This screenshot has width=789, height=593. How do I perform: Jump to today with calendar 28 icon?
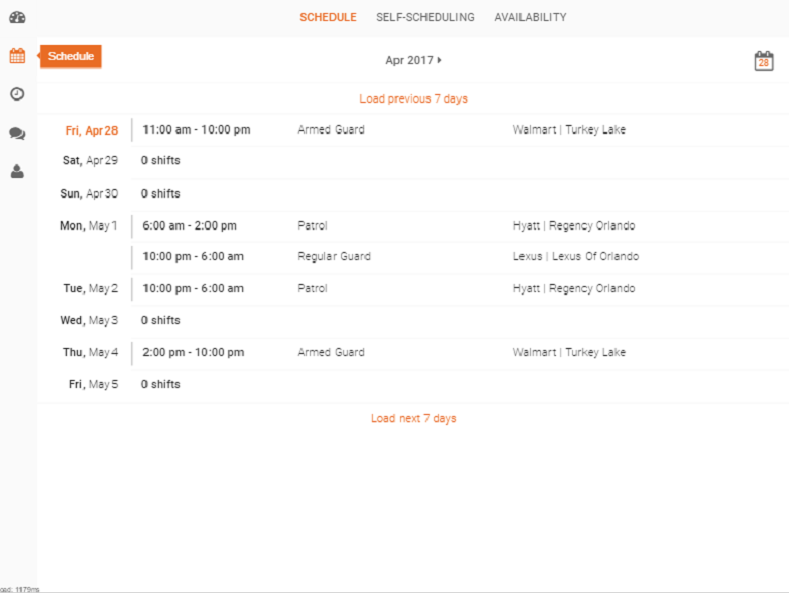(x=763, y=61)
